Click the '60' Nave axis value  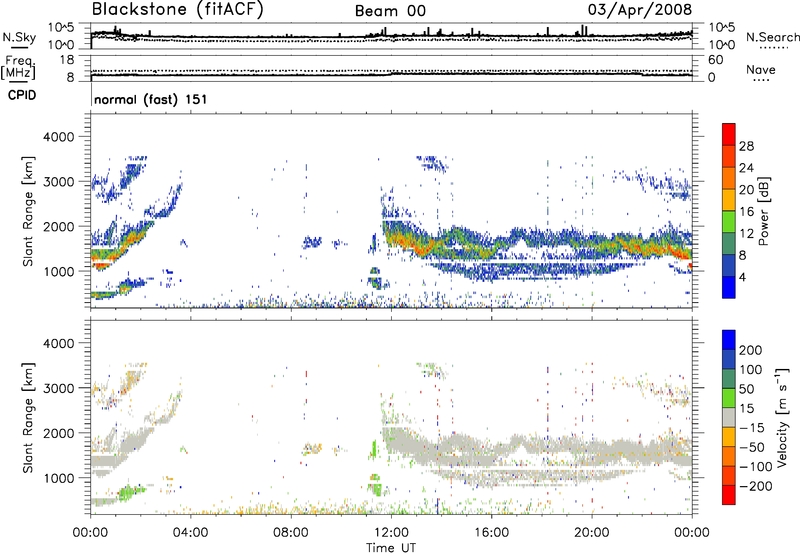coord(715,60)
